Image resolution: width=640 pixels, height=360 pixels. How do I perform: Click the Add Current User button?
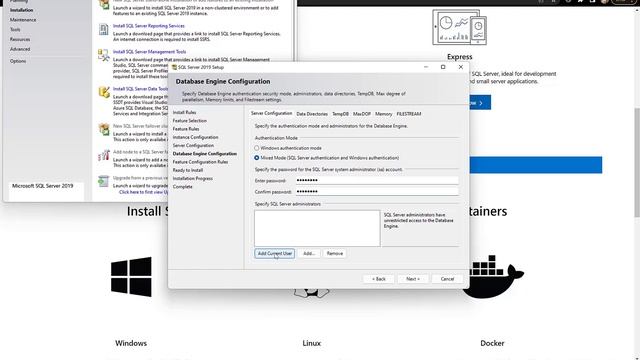coord(275,253)
